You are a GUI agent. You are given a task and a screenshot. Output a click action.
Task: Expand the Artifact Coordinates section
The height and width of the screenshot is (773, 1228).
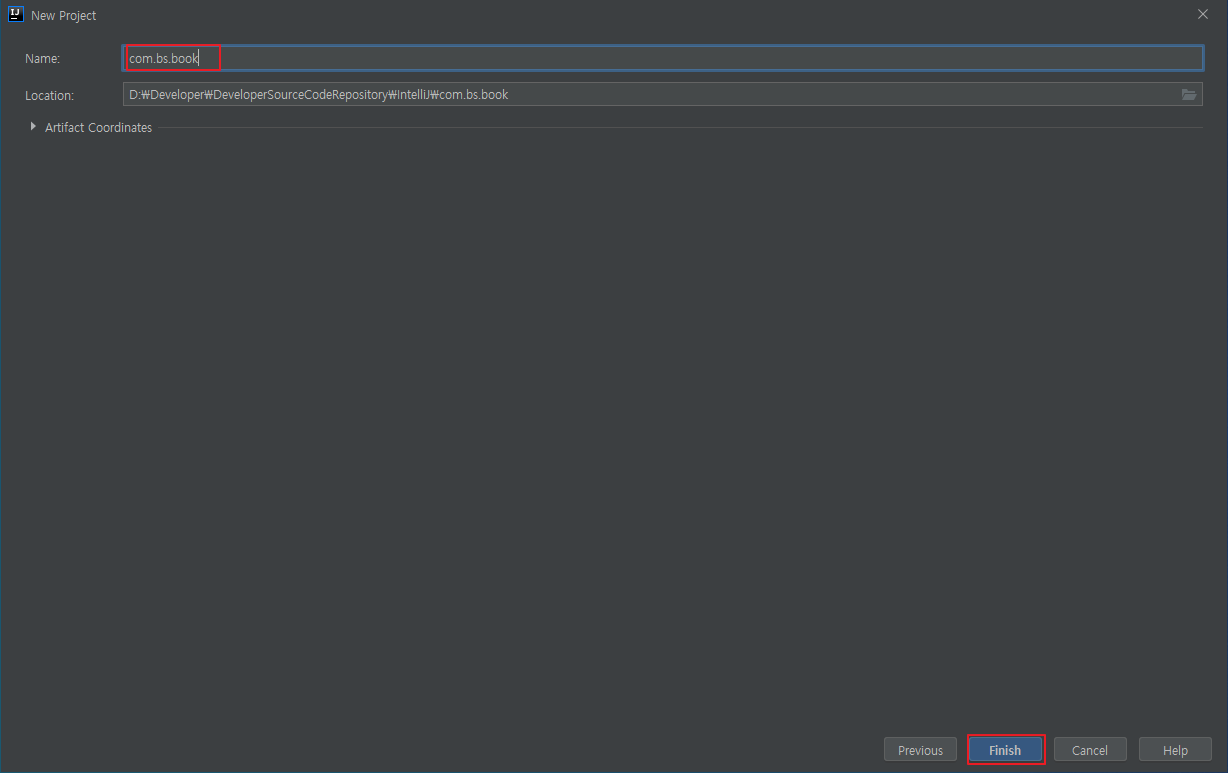[33, 127]
